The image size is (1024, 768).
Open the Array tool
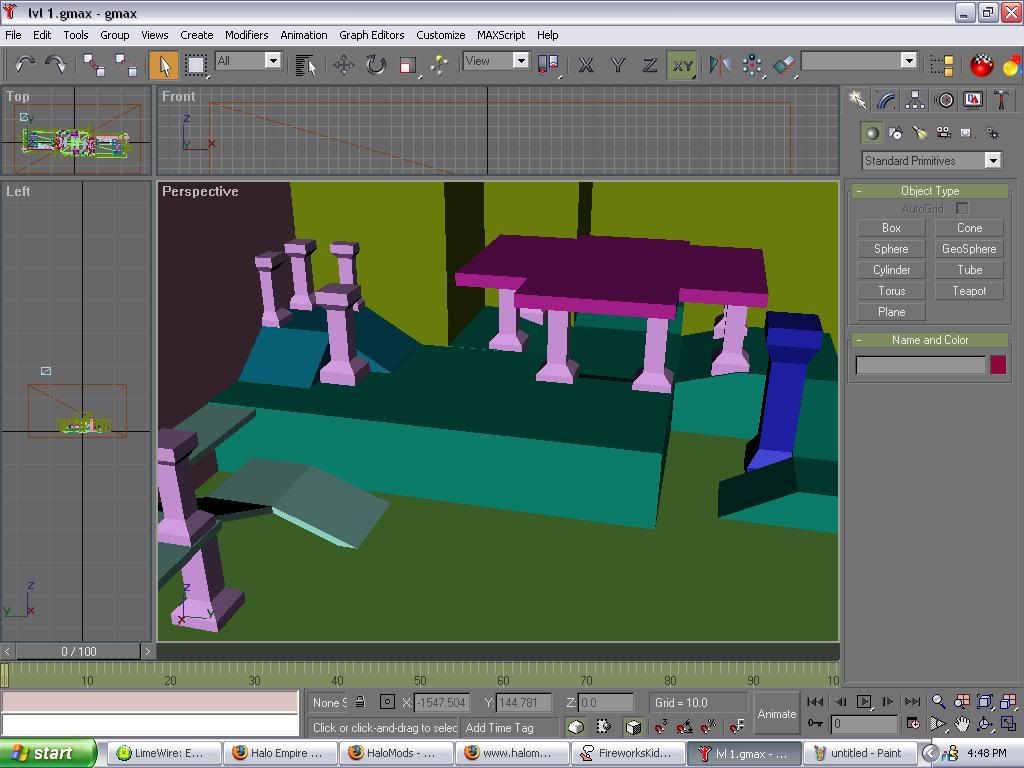[x=752, y=65]
